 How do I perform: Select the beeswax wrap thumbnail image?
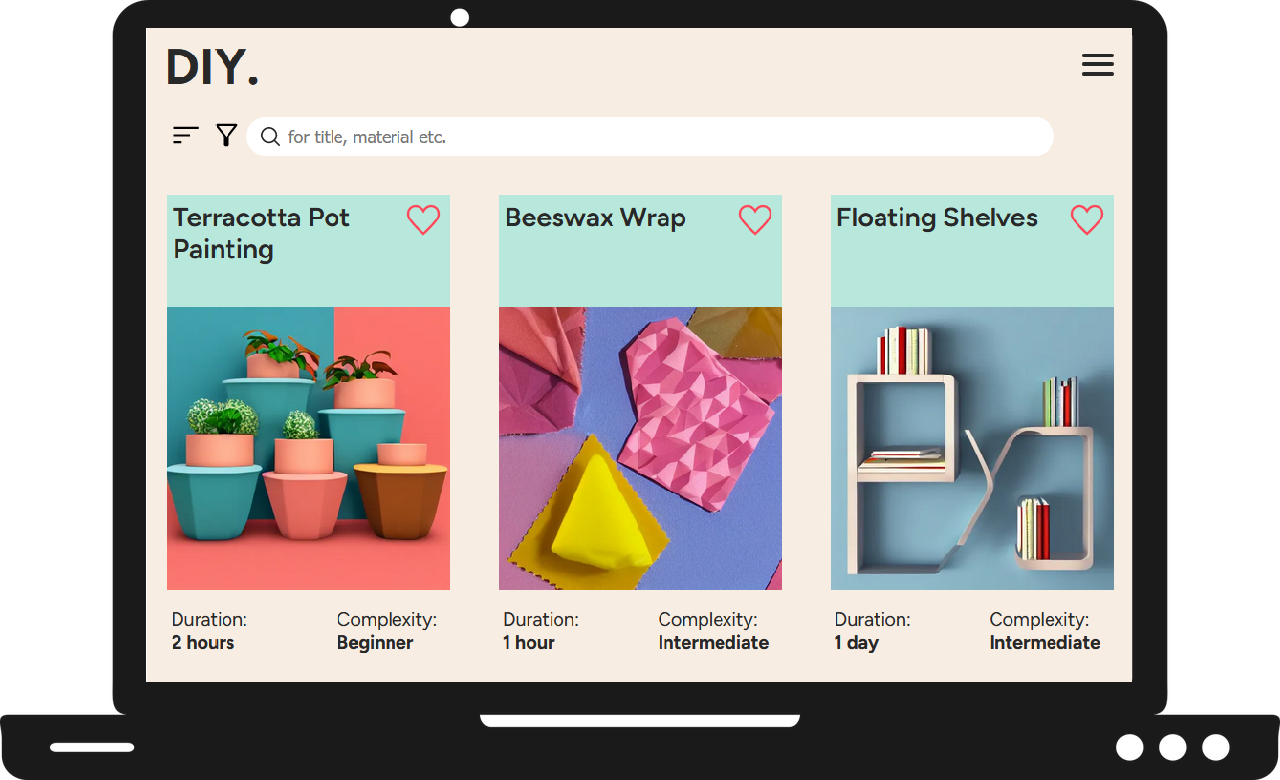click(640, 448)
